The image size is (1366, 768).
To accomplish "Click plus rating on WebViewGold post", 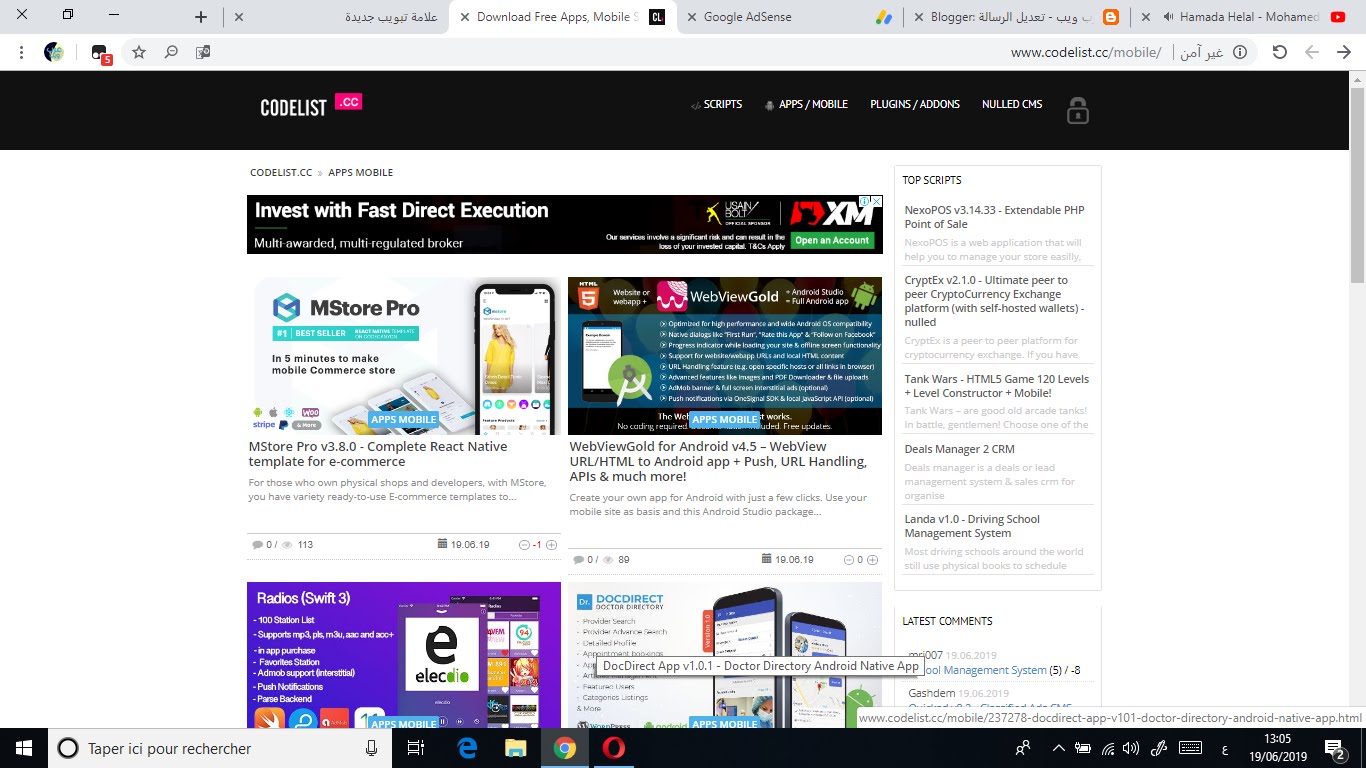I will [x=872, y=560].
